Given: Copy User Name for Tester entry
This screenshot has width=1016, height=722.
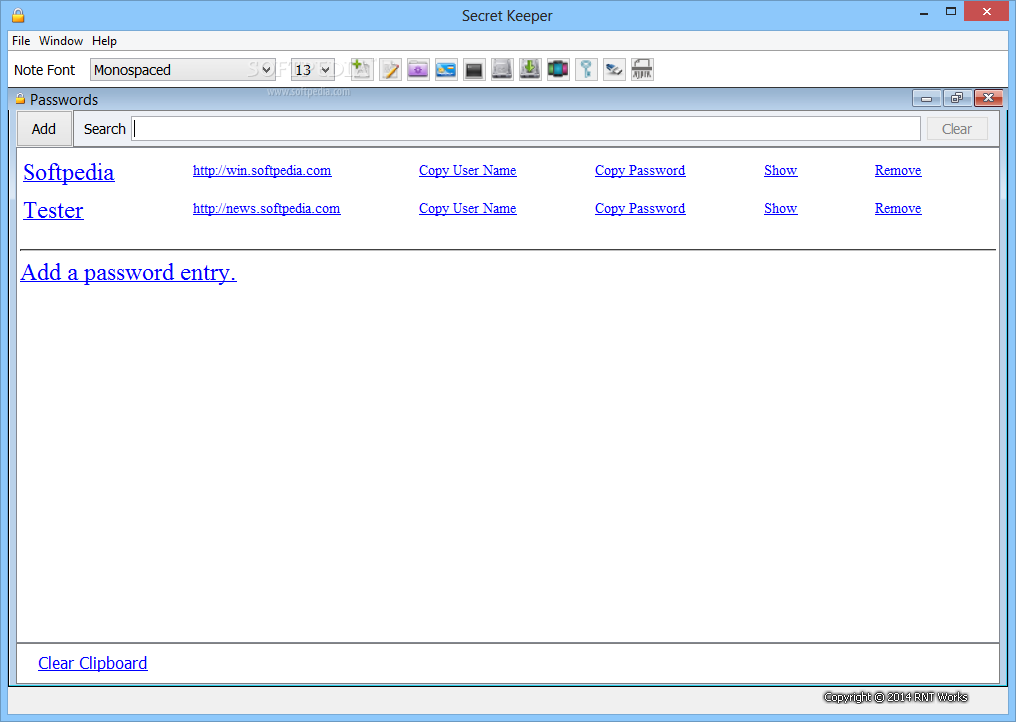Looking at the screenshot, I should click(467, 209).
